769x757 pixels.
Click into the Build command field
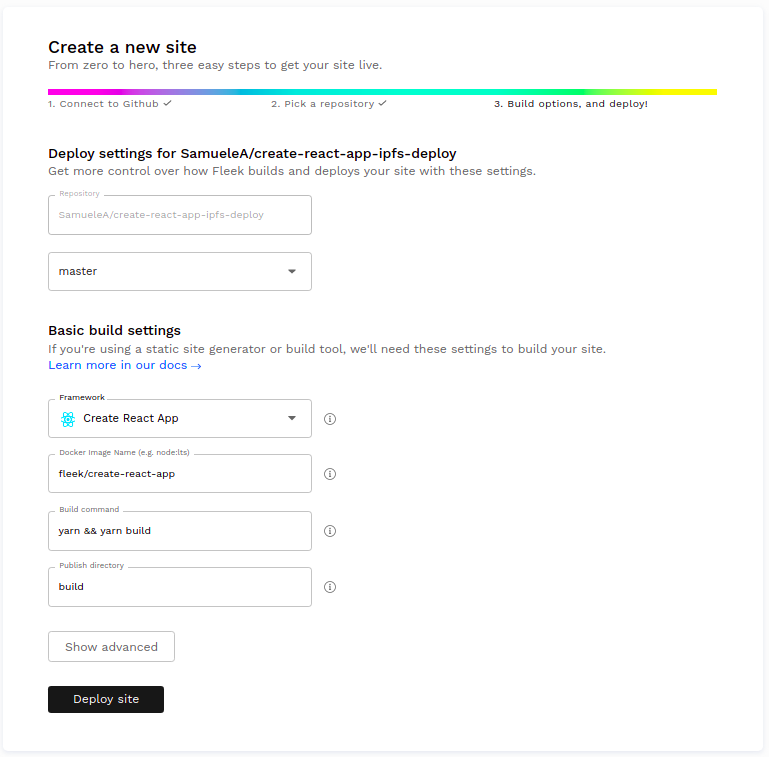[180, 531]
